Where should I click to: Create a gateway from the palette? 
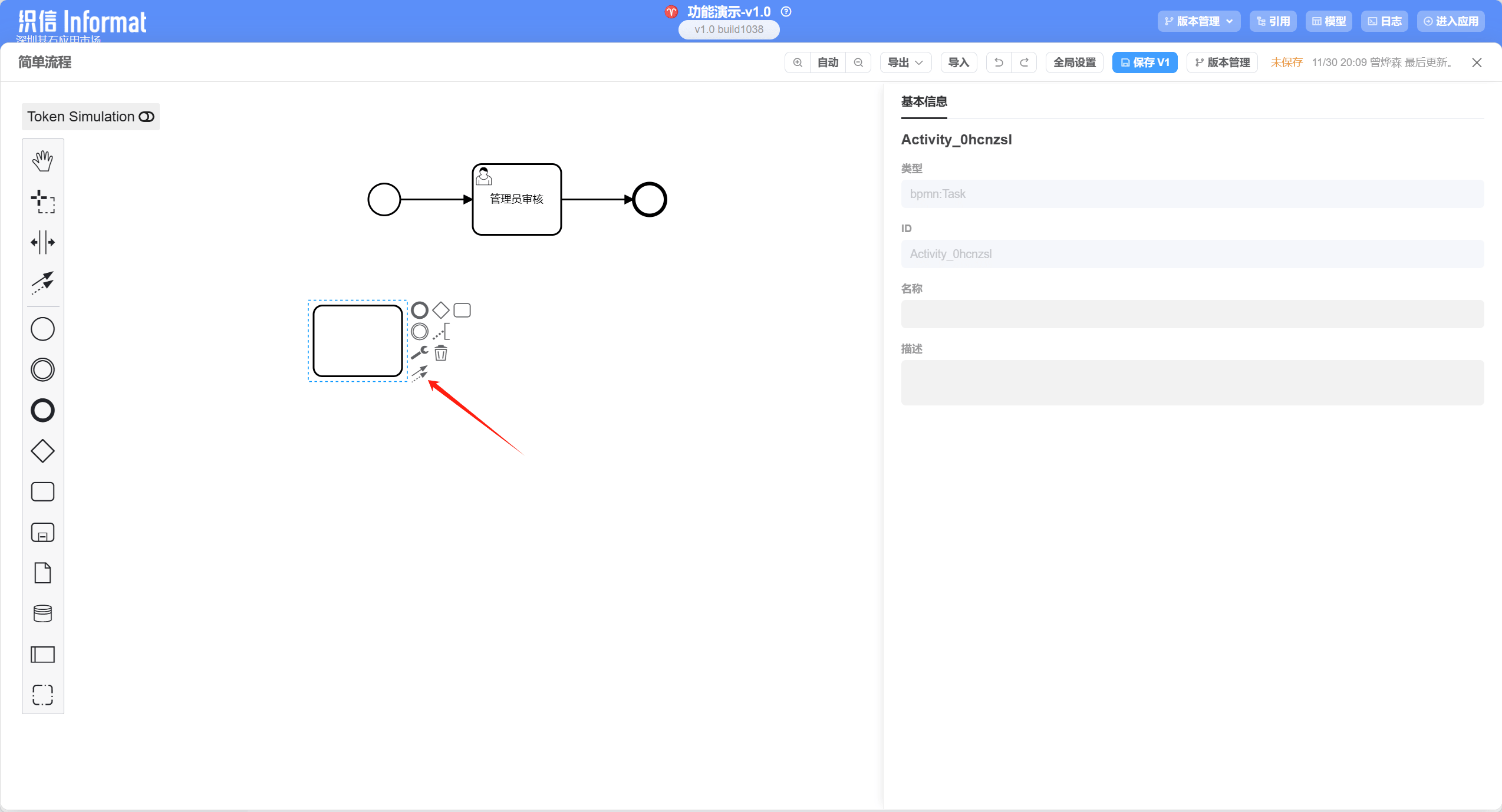tap(42, 451)
